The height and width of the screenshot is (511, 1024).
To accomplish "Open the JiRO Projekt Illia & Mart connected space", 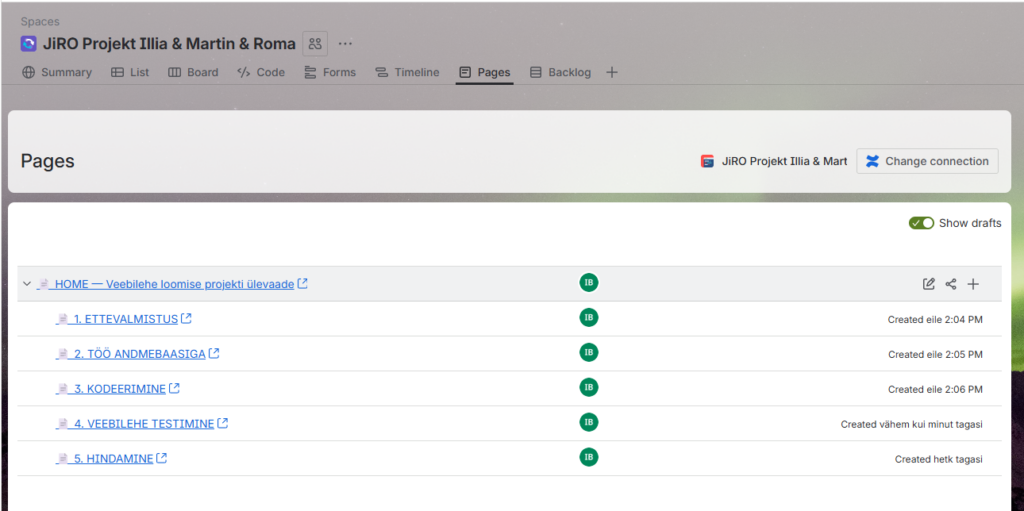I will pos(775,161).
